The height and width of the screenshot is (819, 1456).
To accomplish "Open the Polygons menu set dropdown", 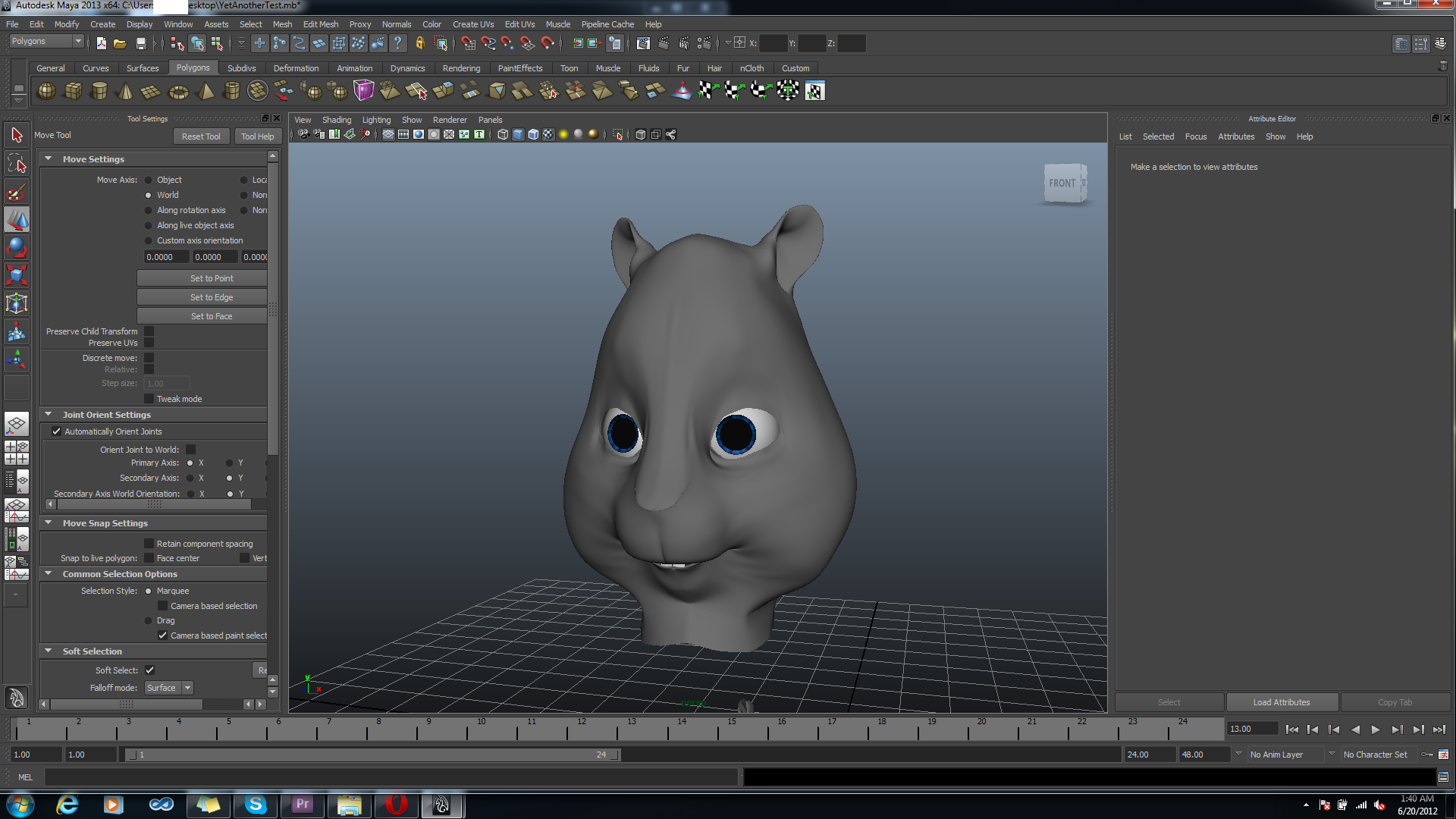I will pos(45,41).
